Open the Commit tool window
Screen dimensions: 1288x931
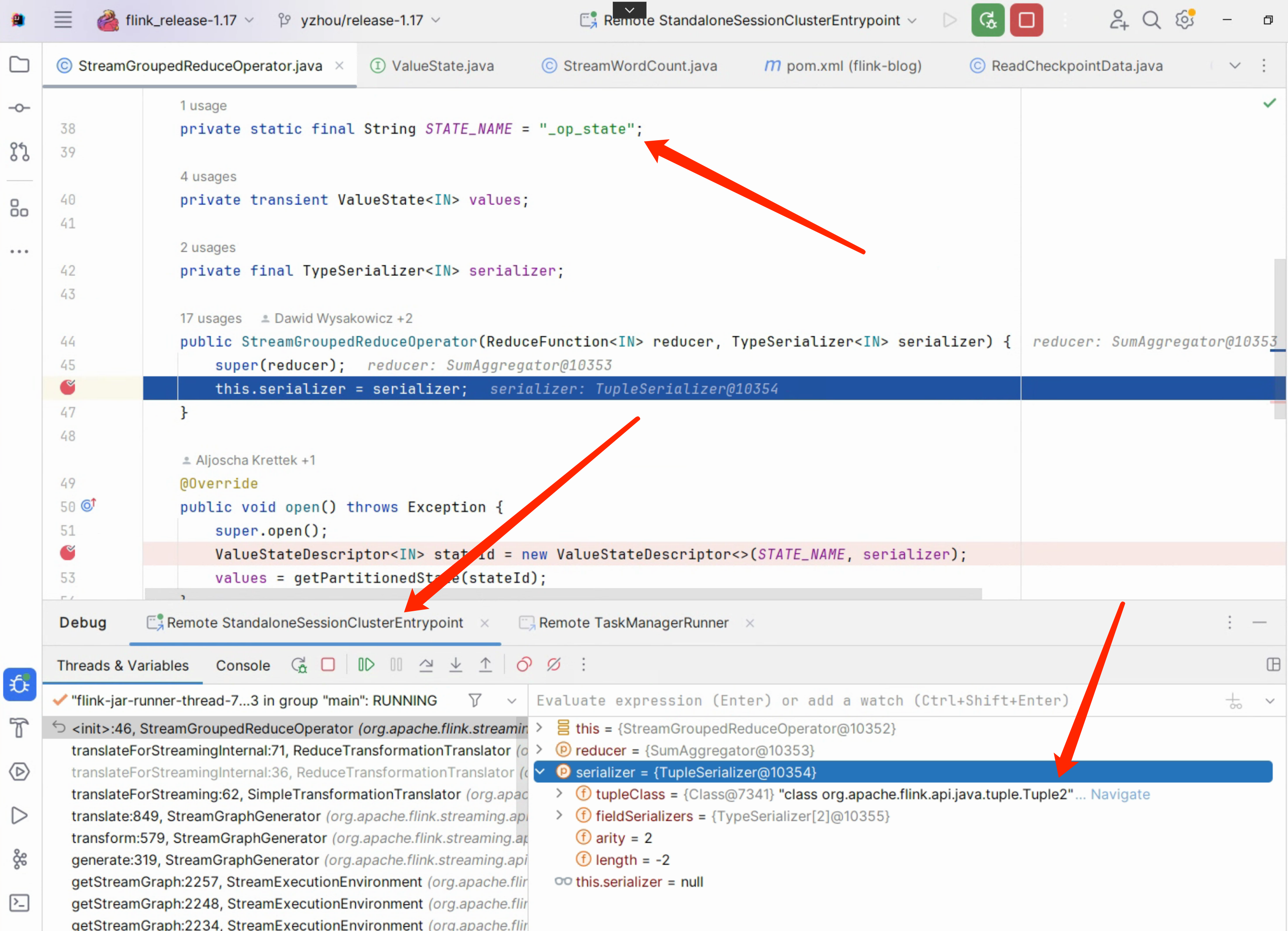(x=19, y=108)
